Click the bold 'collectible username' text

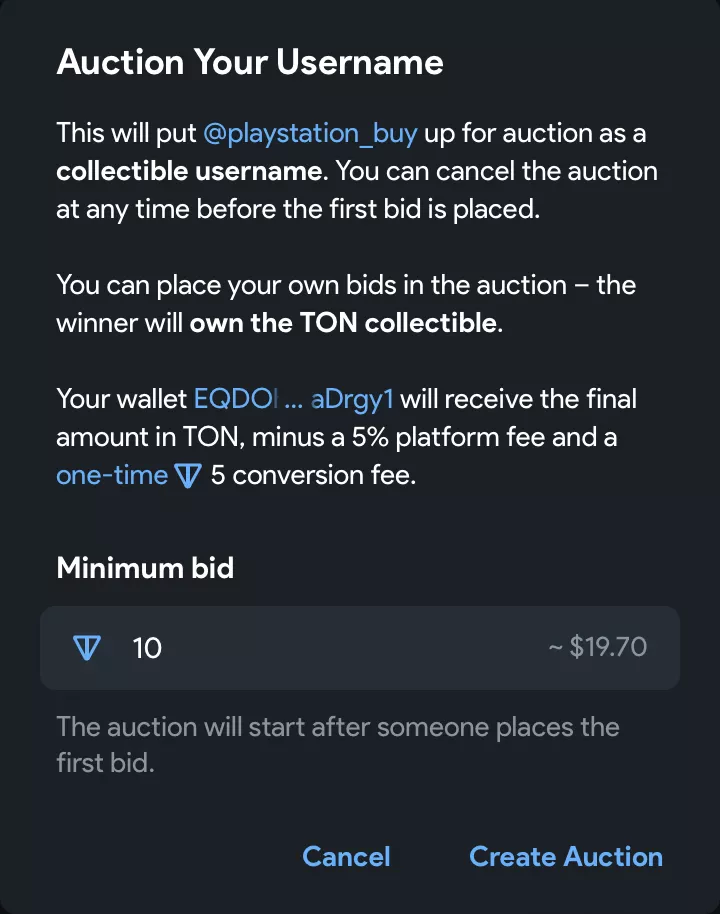pos(189,171)
